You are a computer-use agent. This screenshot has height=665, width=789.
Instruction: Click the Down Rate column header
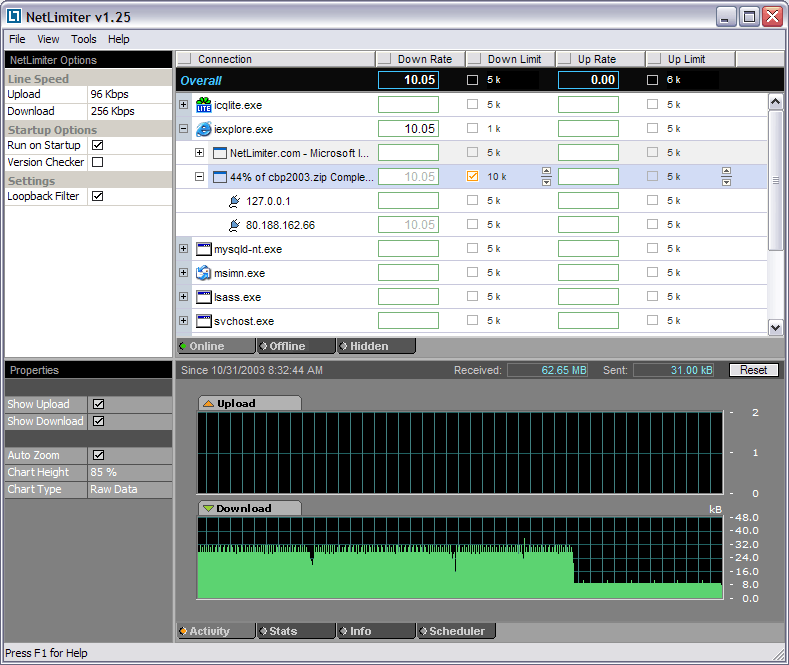(420, 59)
